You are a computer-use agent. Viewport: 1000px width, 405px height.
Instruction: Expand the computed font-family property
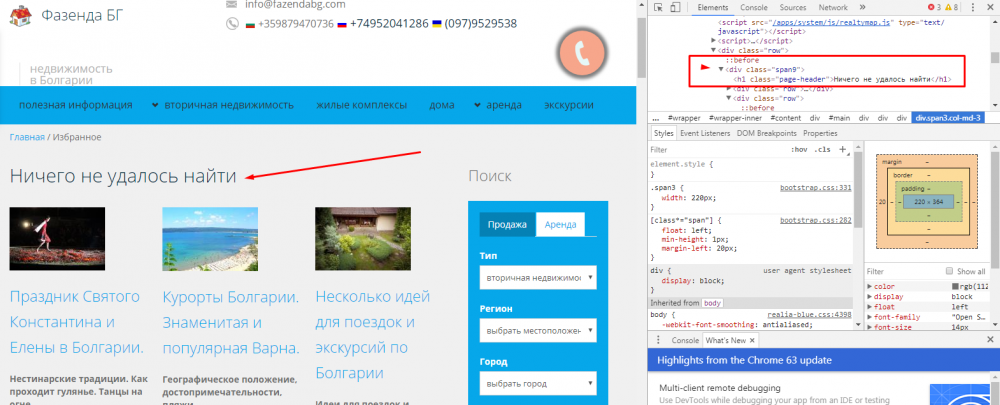(x=870, y=317)
